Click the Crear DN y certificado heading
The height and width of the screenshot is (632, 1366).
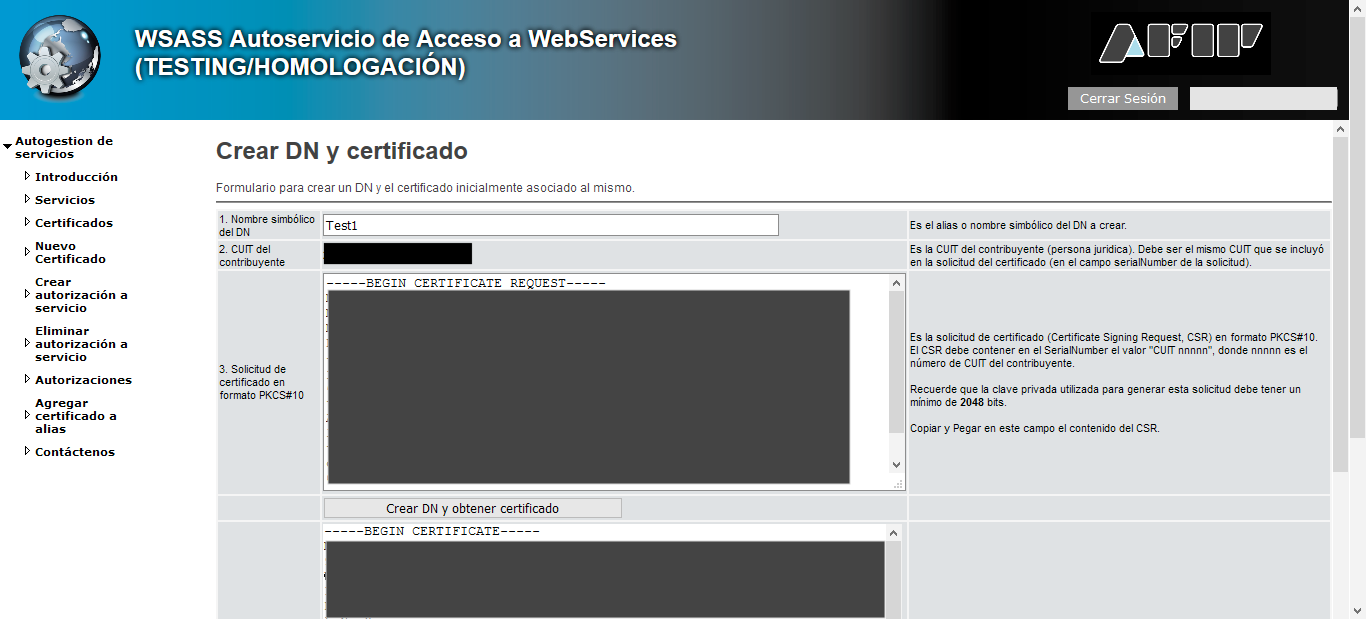coord(342,152)
